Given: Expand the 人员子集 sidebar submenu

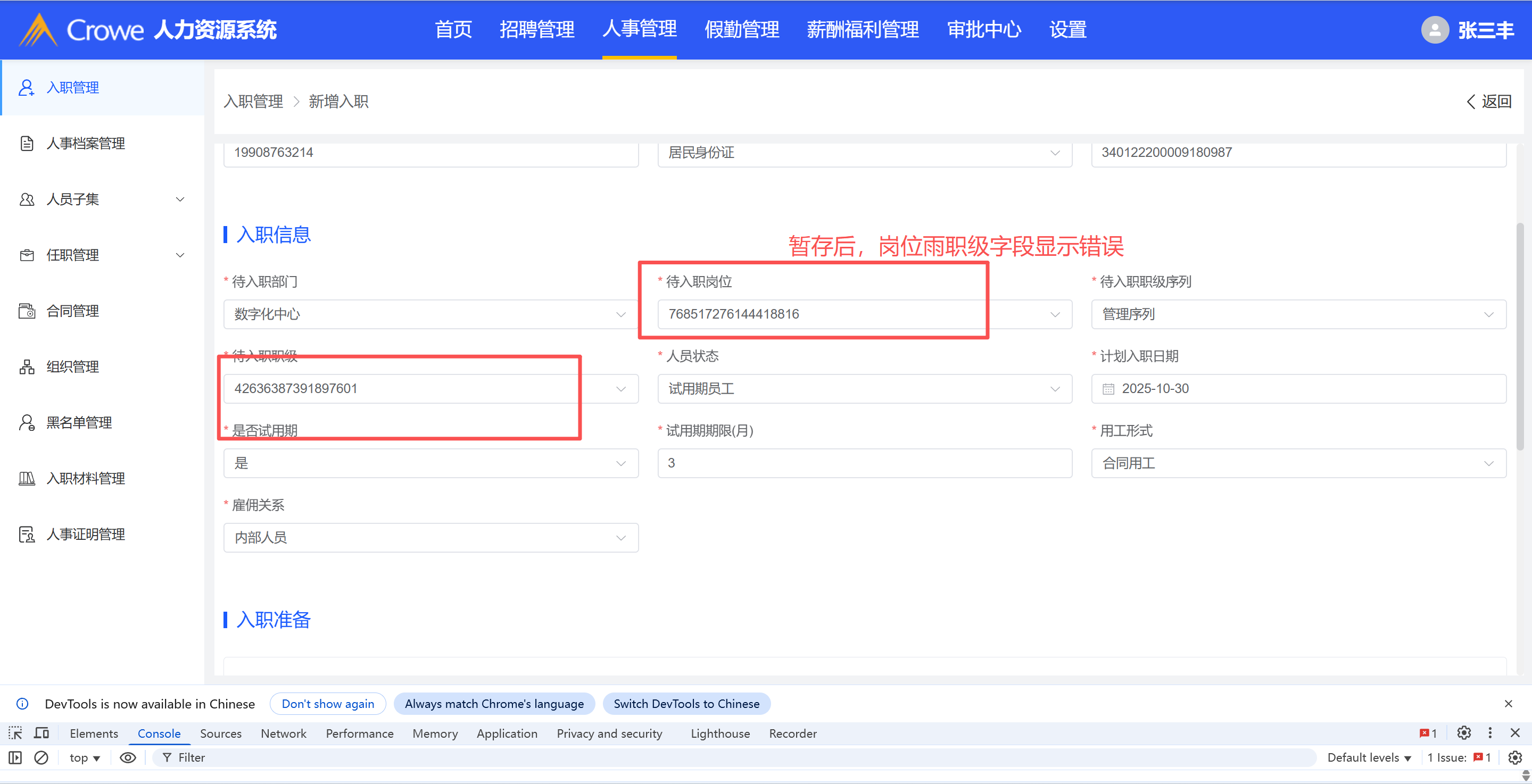Looking at the screenshot, I should (x=180, y=199).
